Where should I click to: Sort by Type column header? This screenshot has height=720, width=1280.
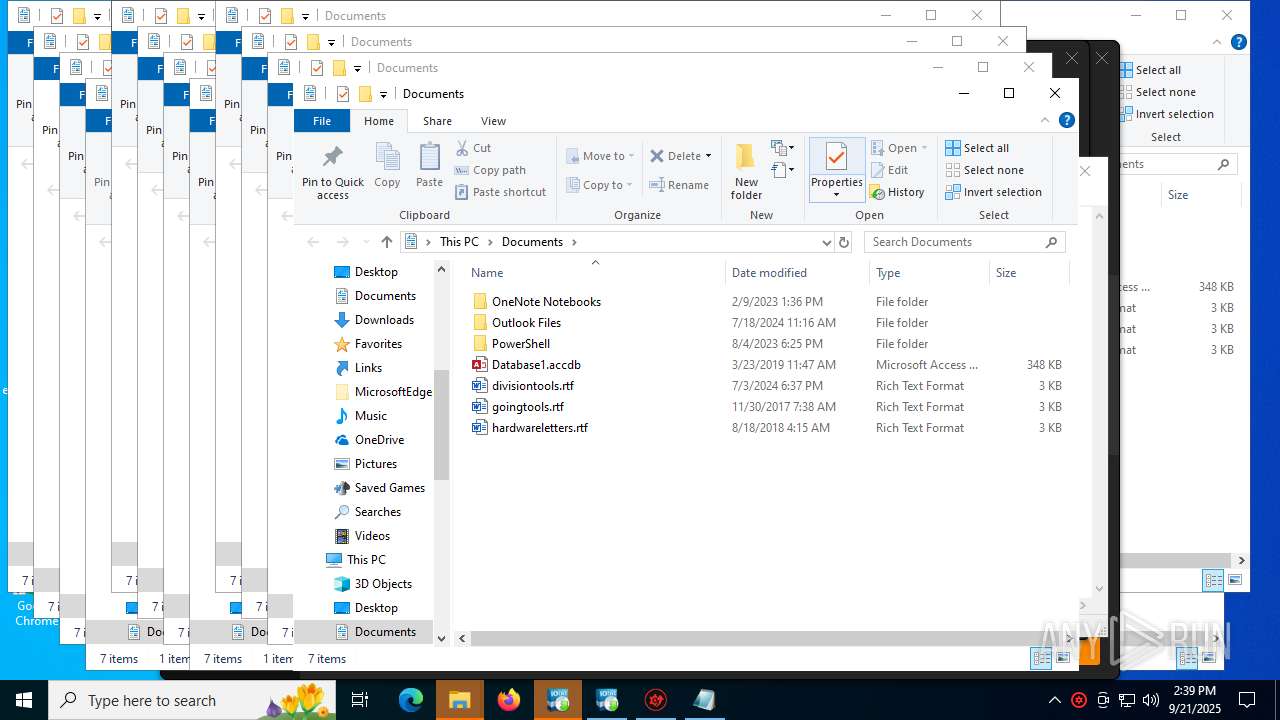point(929,272)
